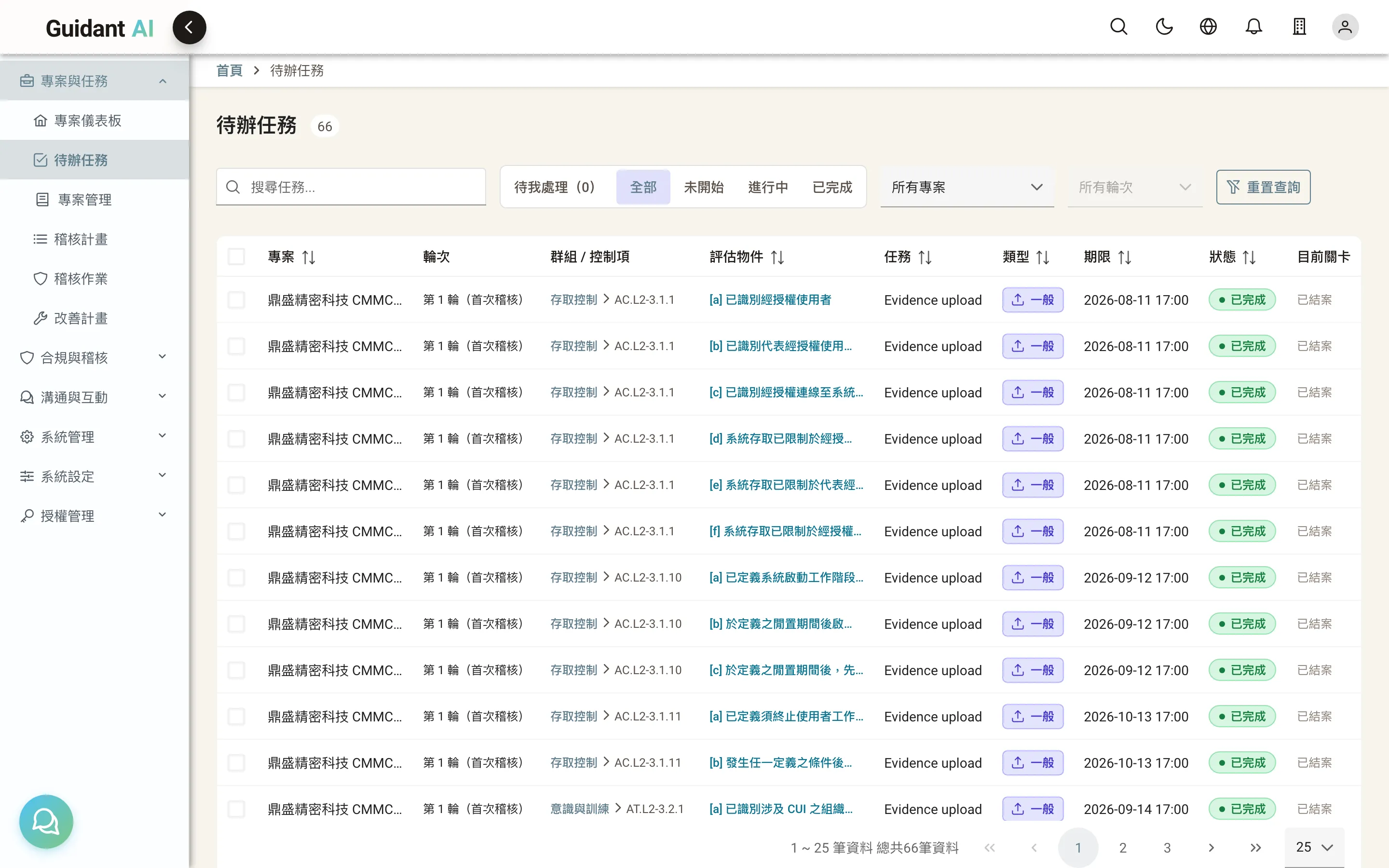Open the page size 25 dropdown
Screen dimensions: 1389x868
[1314, 847]
